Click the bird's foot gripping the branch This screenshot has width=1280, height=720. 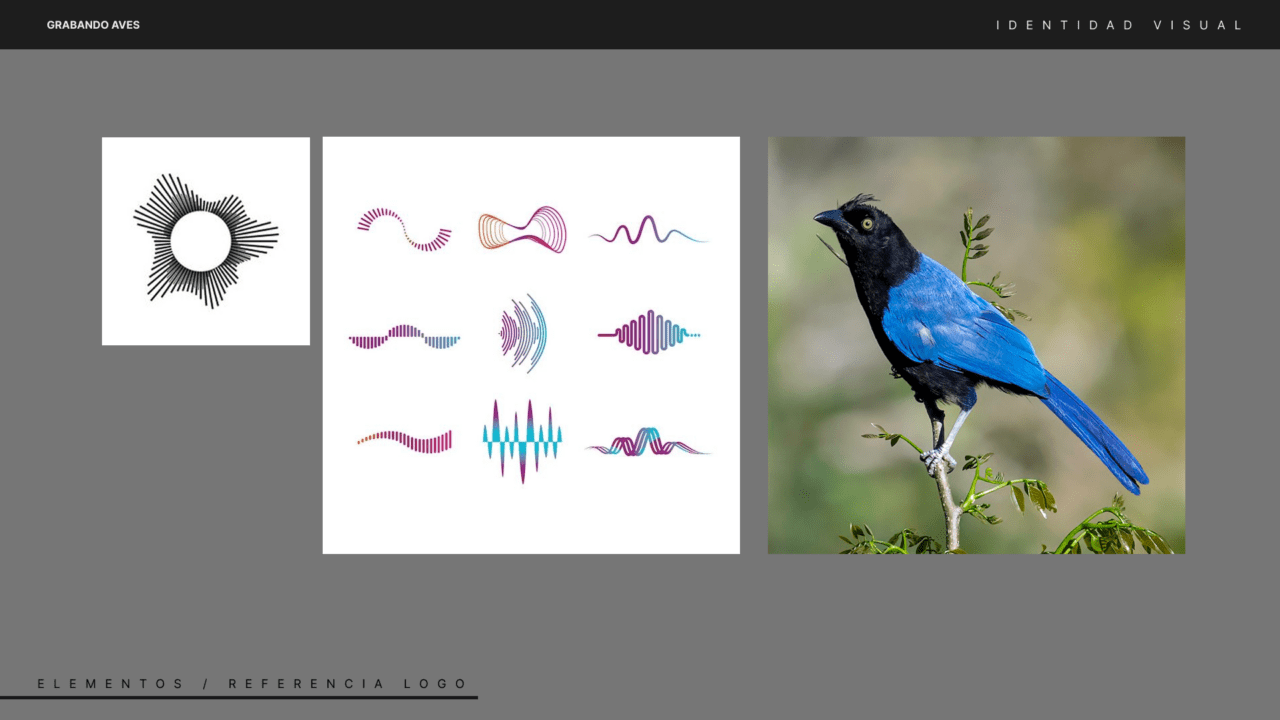coord(935,459)
